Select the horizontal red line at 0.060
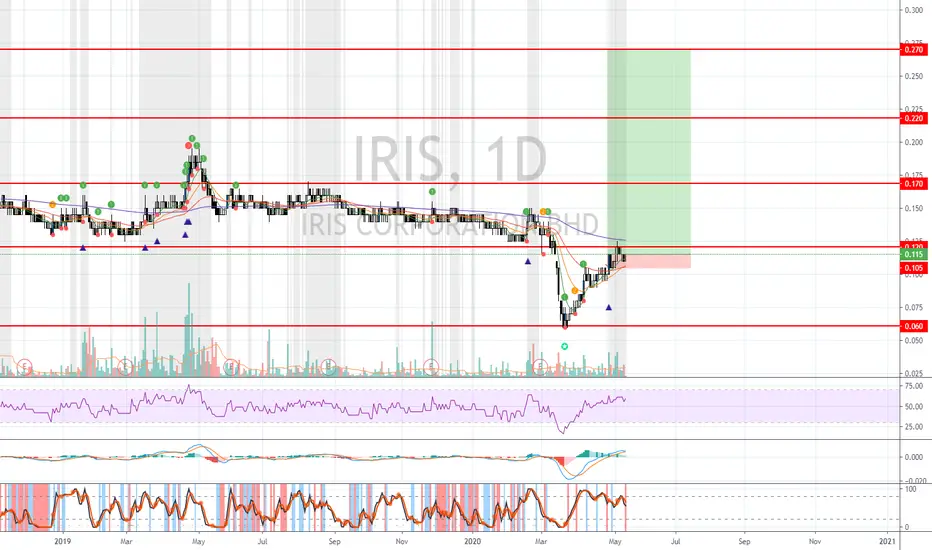The image size is (932, 550). coord(450,325)
